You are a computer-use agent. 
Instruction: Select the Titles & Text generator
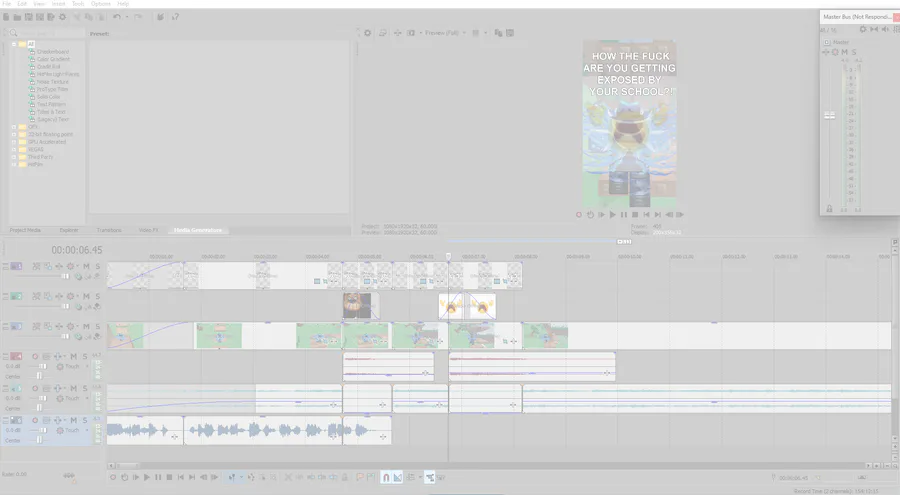(51, 112)
